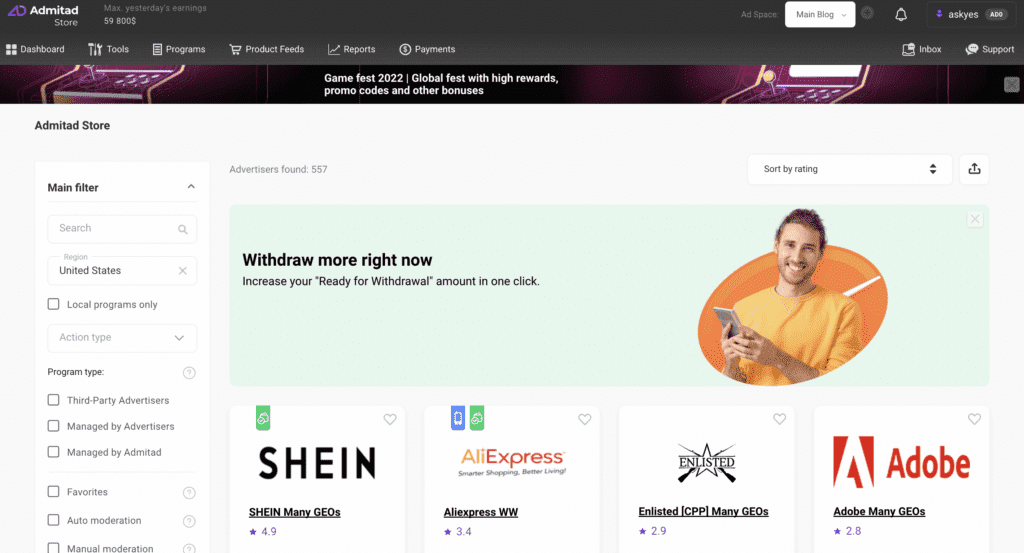Open Enlisted [CPP] Many GEOs link
Image resolution: width=1024 pixels, height=553 pixels.
pyautogui.click(x=703, y=511)
